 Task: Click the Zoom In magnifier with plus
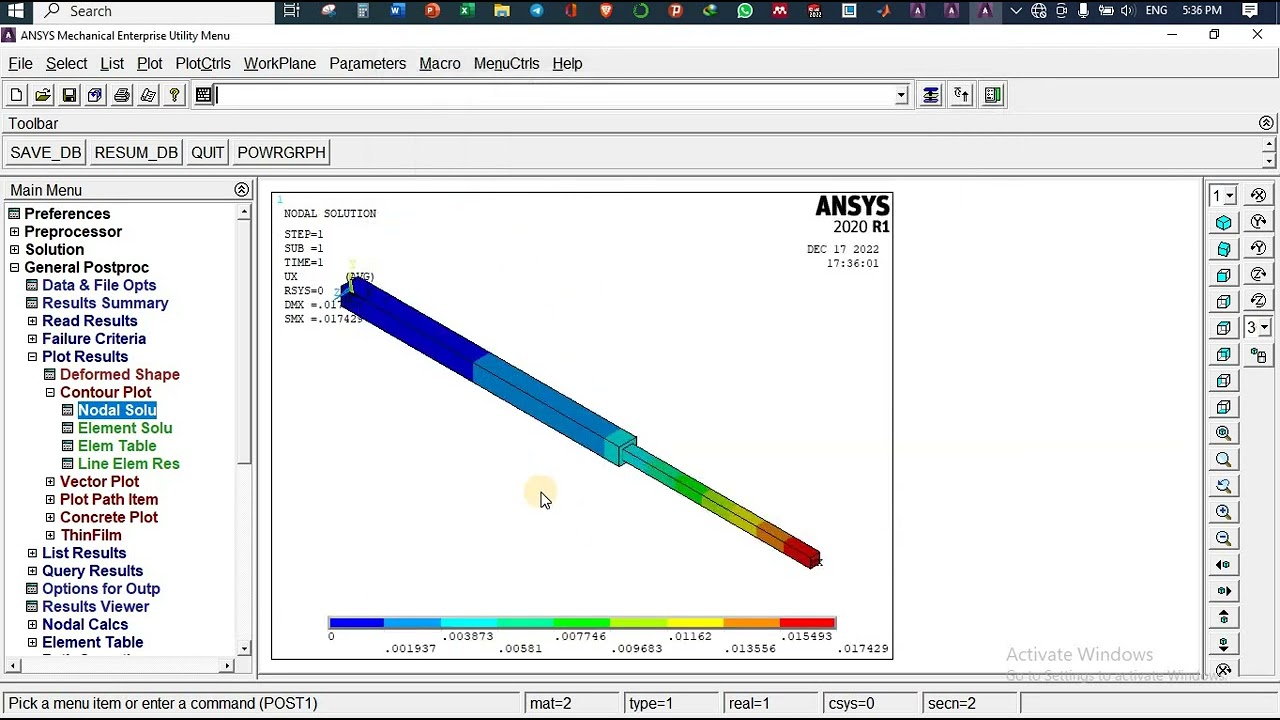1223,512
